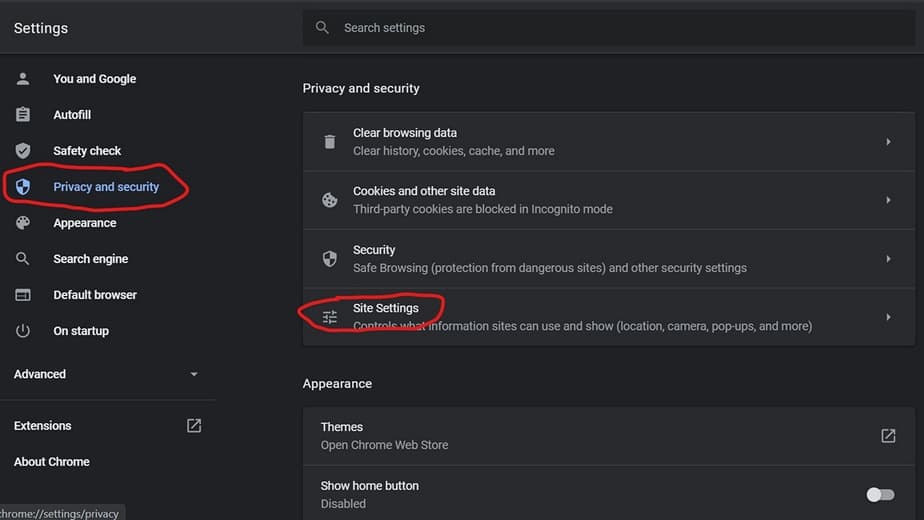Open Clear browsing data row arrow
The height and width of the screenshot is (520, 924).
pos(888,142)
